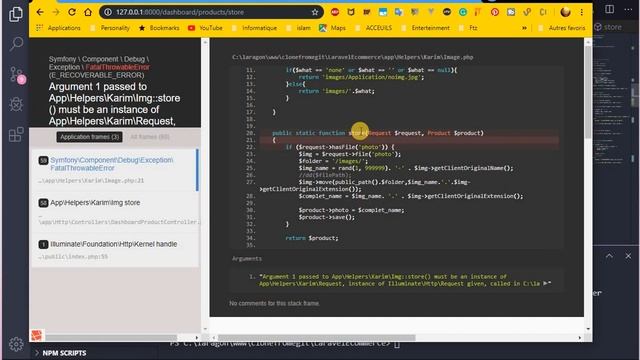Expand the NPM SCRIPTS section
Image resolution: width=640 pixels, height=360 pixels.
coord(61,353)
